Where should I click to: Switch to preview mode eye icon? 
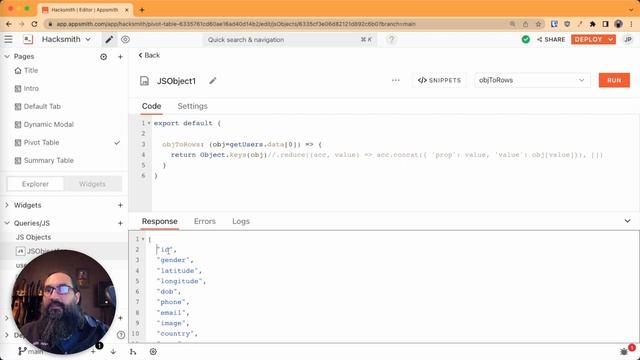125,39
